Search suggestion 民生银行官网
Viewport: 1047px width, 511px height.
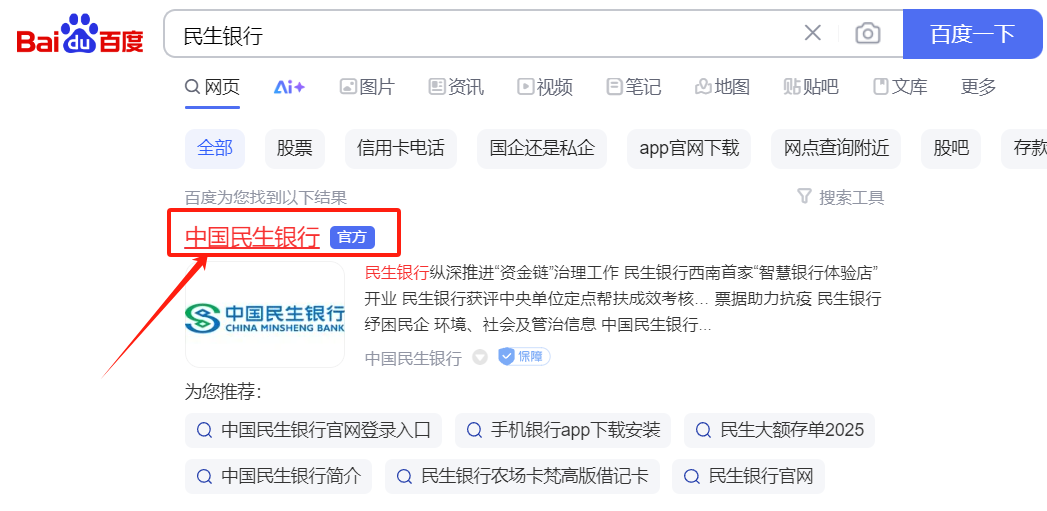click(x=749, y=476)
